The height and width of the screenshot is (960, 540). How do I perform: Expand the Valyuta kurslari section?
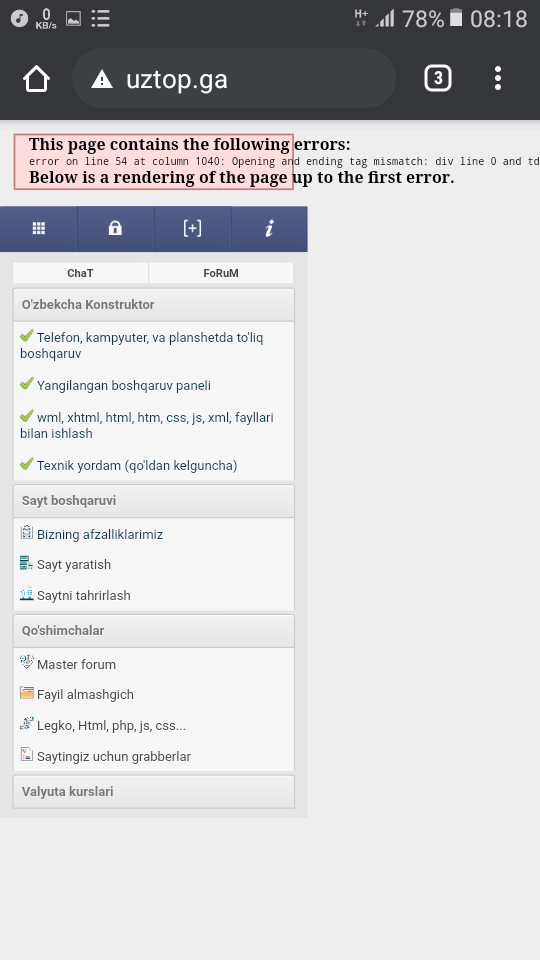(x=154, y=792)
